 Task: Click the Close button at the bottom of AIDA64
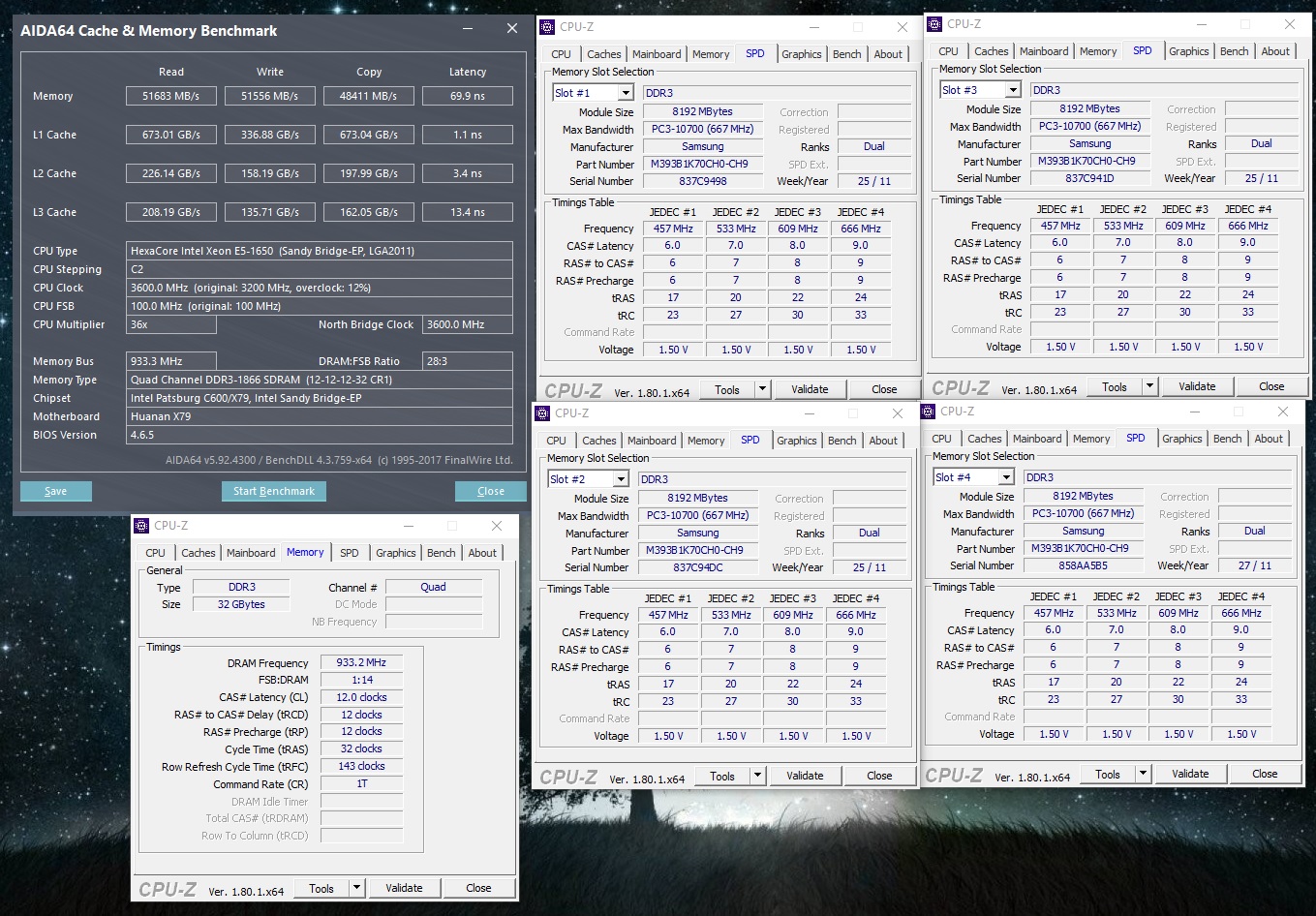[x=491, y=491]
